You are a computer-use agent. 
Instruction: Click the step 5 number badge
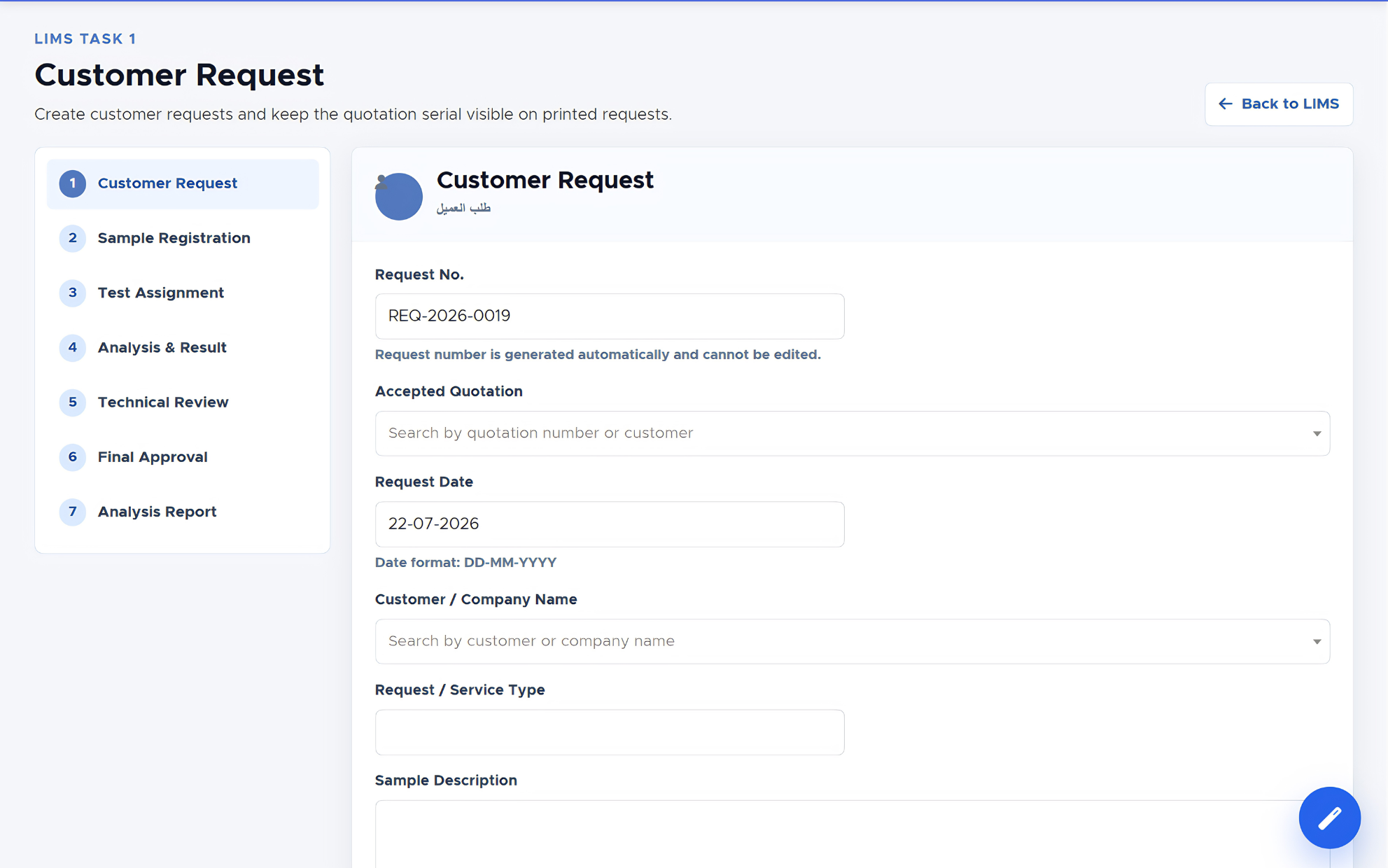[x=72, y=402]
